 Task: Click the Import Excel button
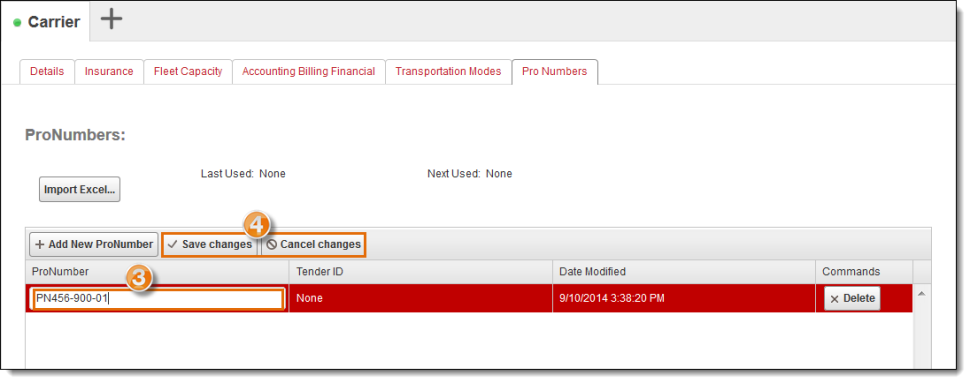coord(80,189)
